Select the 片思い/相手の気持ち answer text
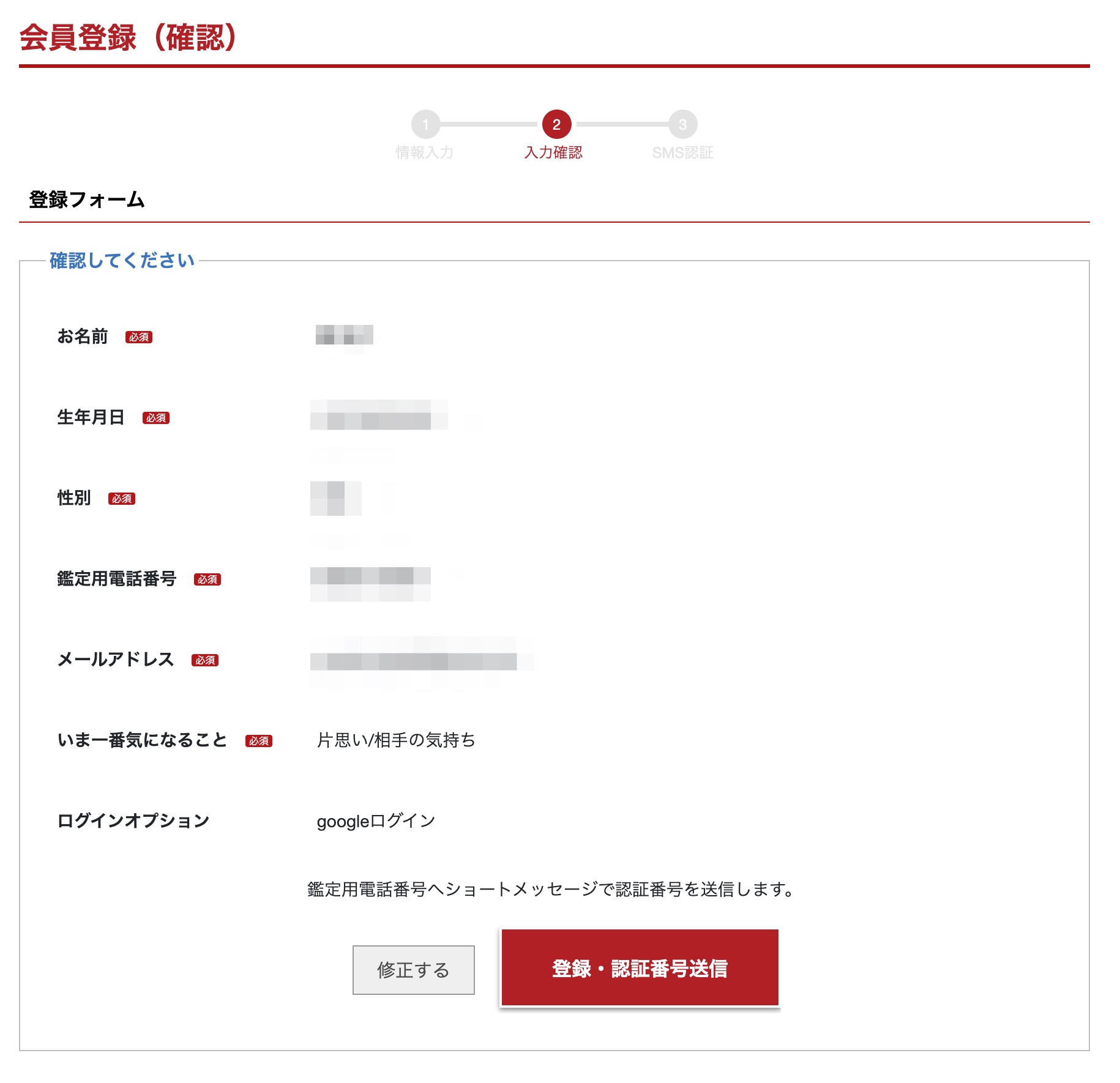Screen dimensions: 1120x1083 (397, 740)
